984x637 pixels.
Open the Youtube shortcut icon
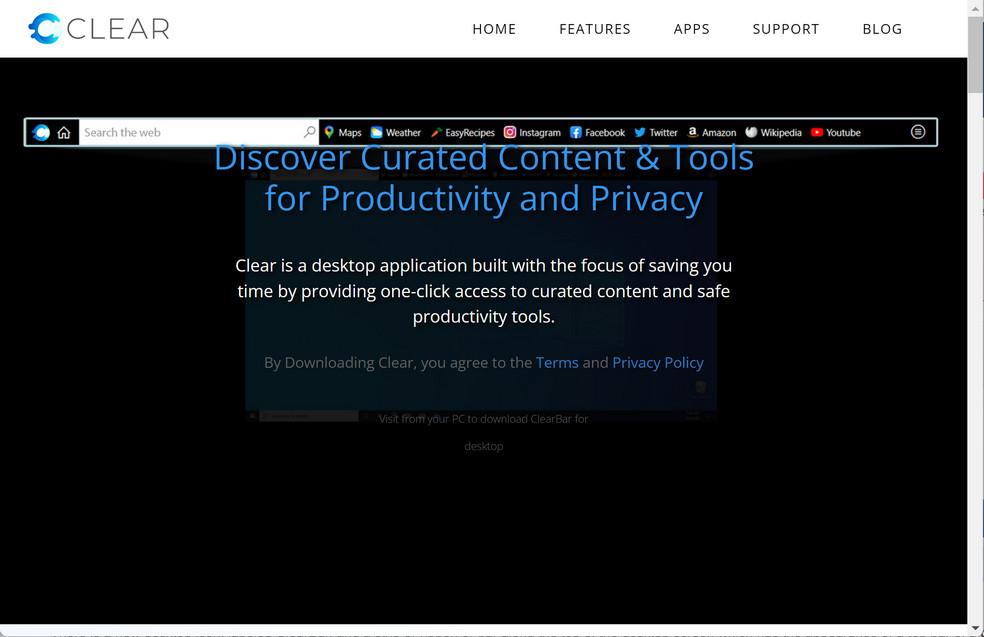point(816,132)
